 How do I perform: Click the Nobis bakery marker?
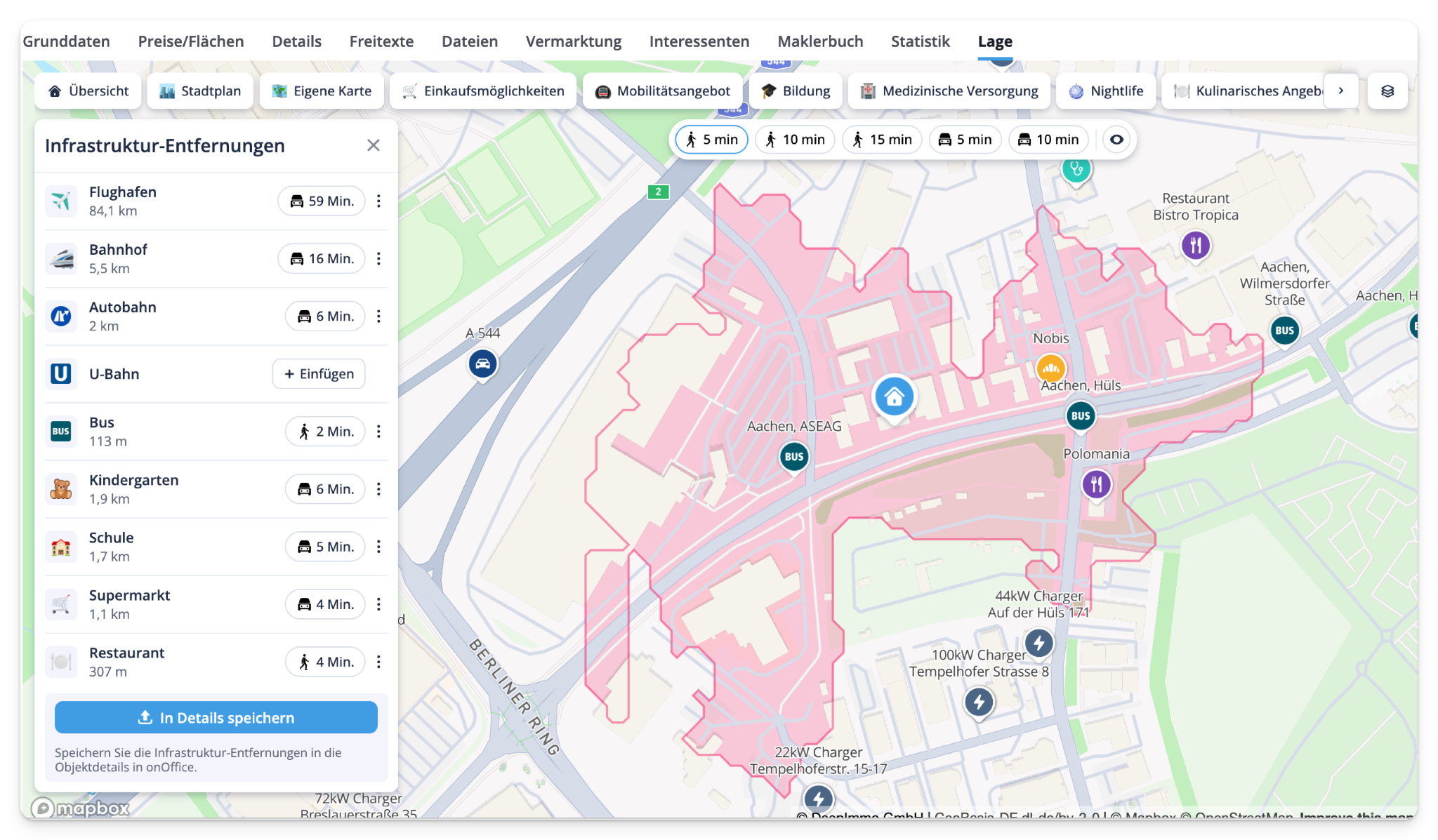pos(1050,367)
